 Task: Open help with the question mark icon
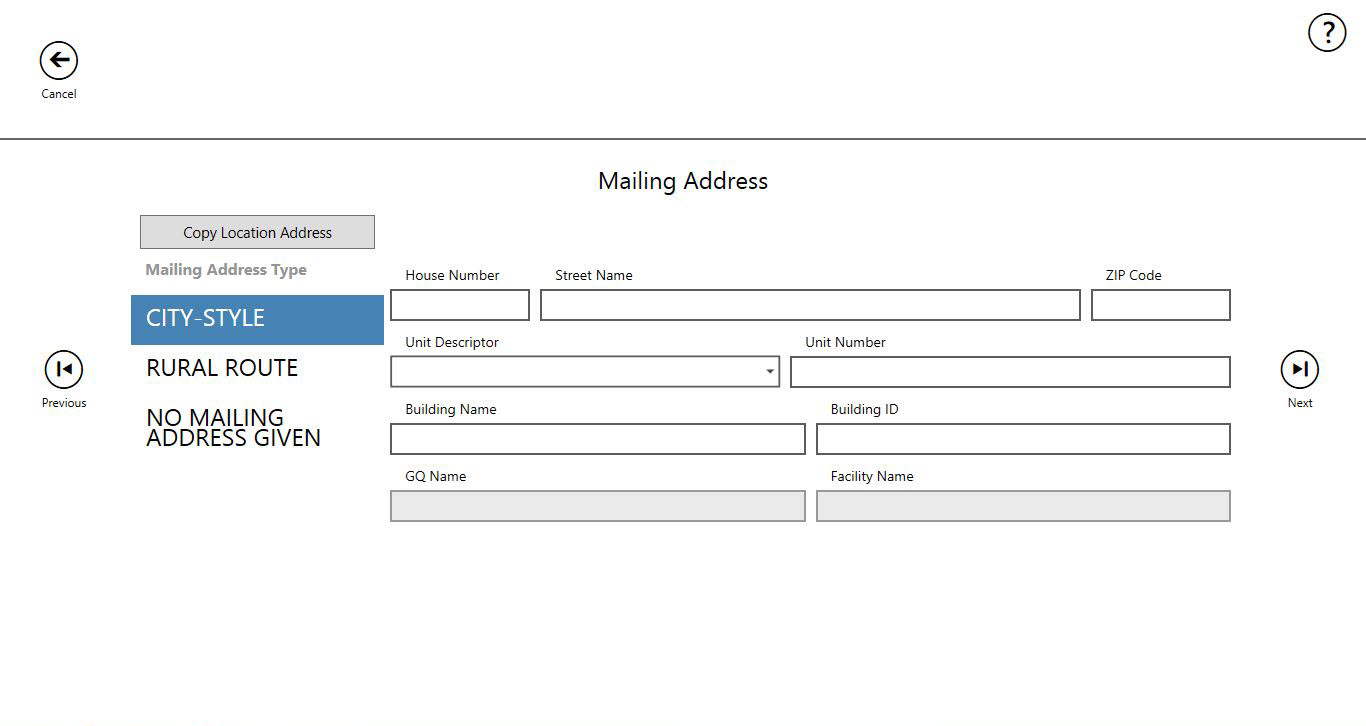[1327, 33]
